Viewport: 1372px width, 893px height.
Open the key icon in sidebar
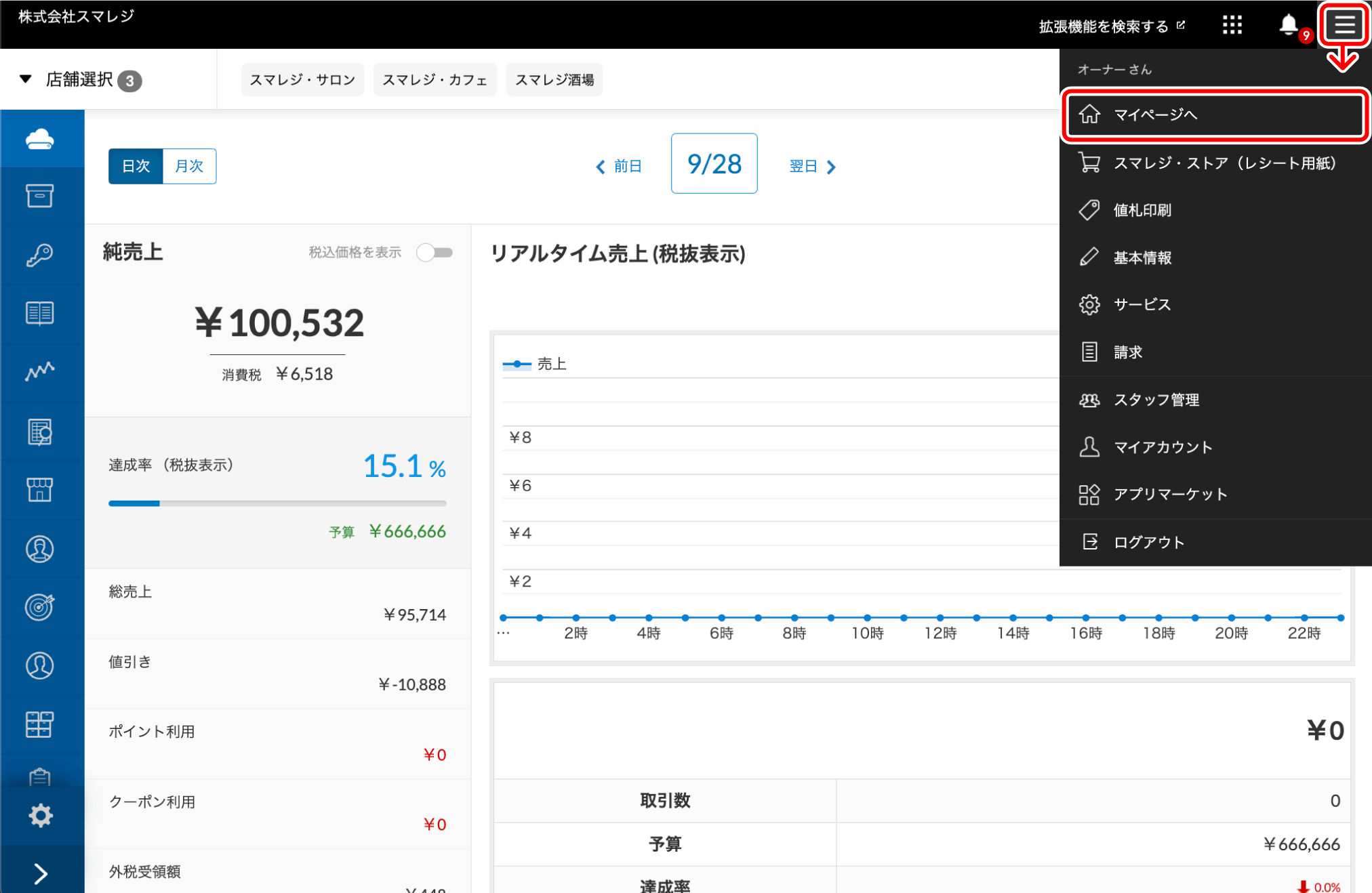coord(40,255)
